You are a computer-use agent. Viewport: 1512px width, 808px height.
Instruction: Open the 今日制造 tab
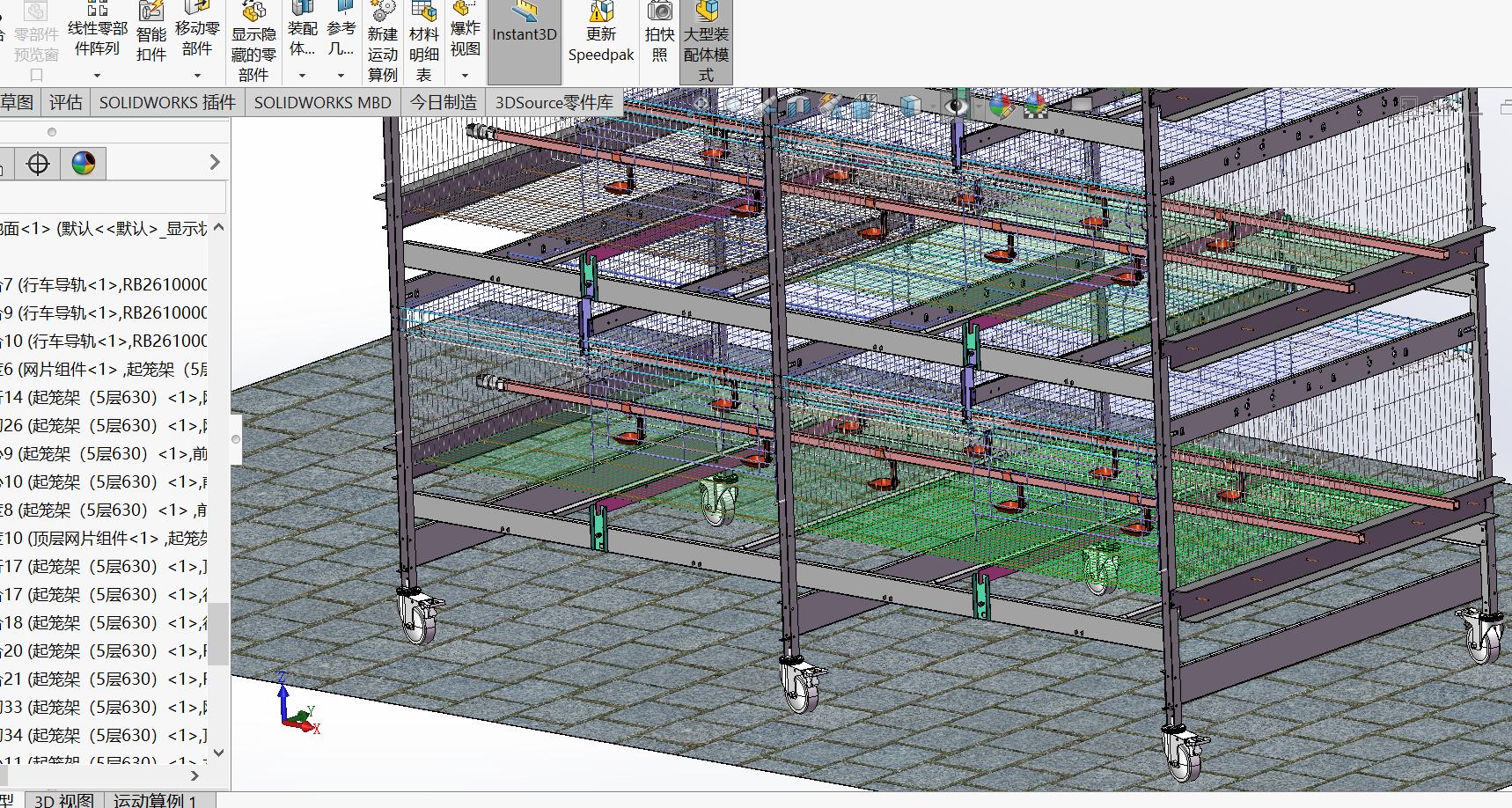point(444,102)
